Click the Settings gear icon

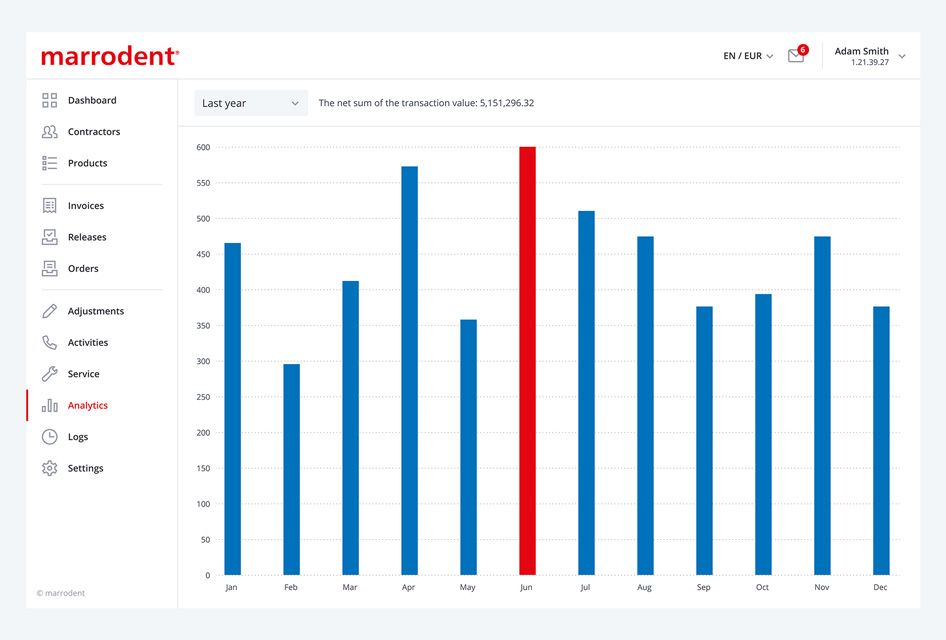[x=49, y=468]
